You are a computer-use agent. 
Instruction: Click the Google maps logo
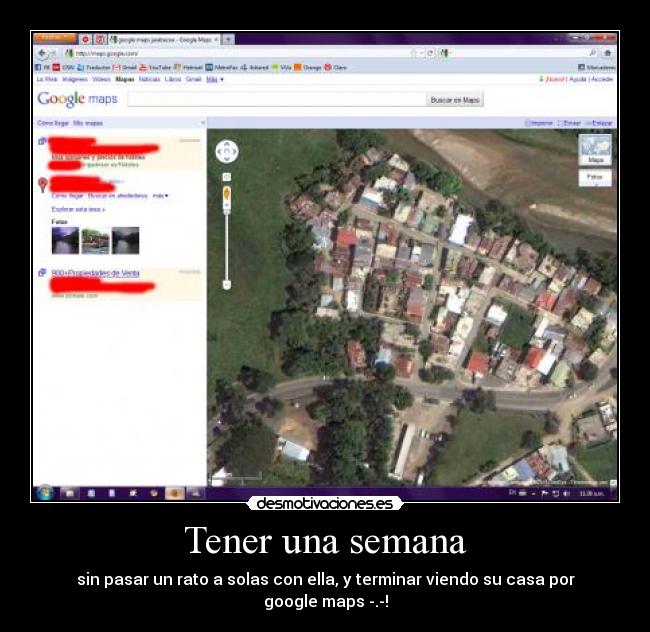pyautogui.click(x=77, y=99)
